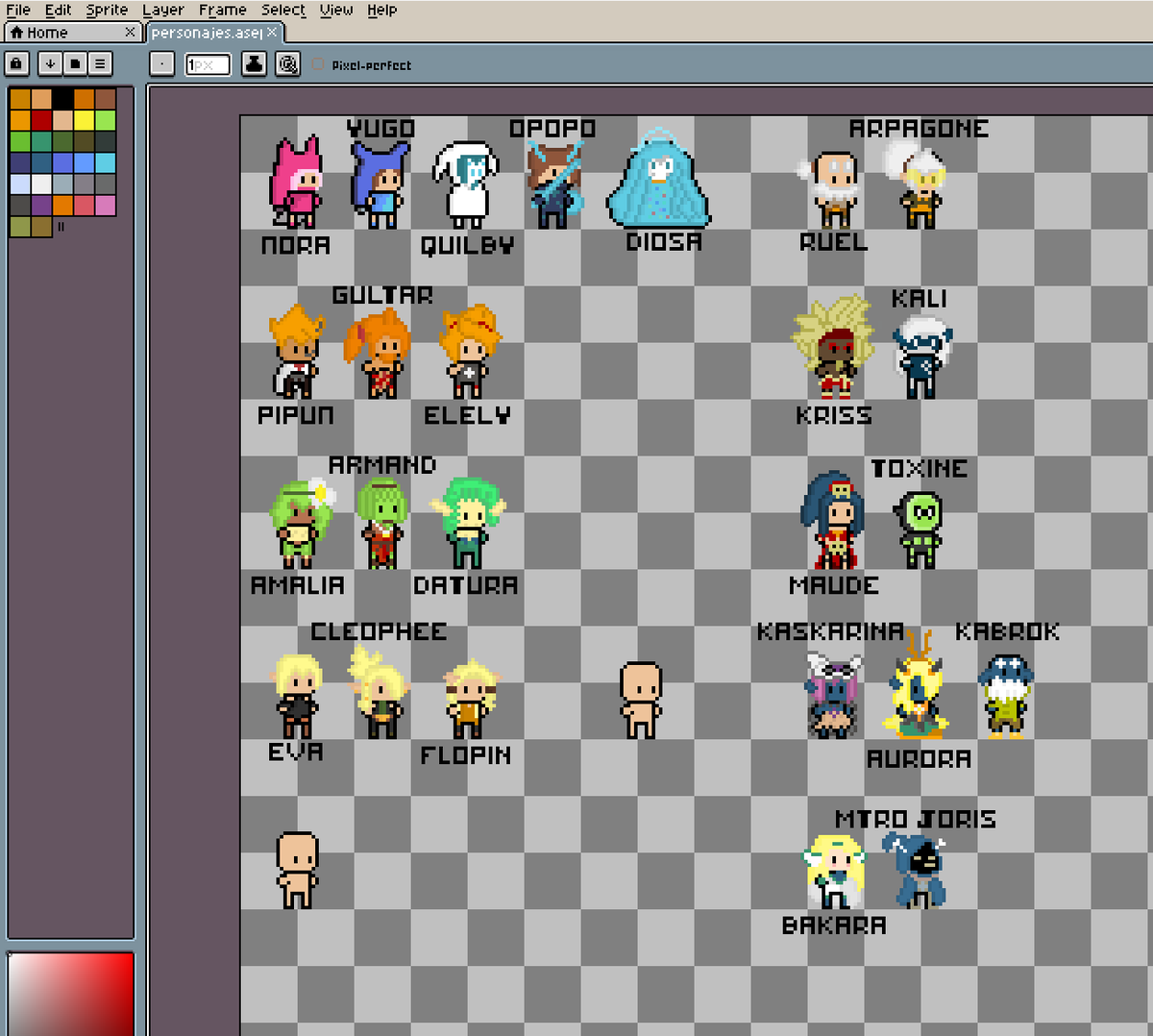Pick the pink palette swatch
The height and width of the screenshot is (1036, 1153).
point(105,205)
